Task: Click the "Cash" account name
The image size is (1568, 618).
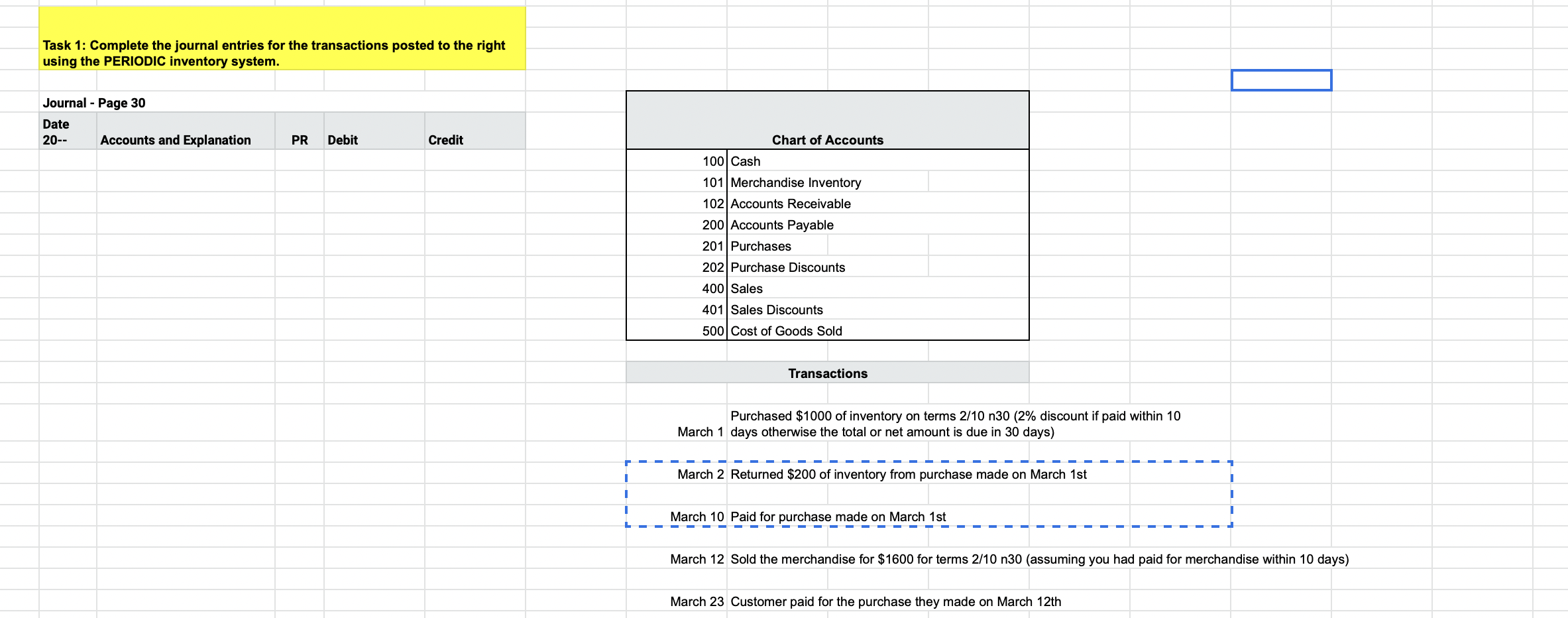Action: pyautogui.click(x=746, y=161)
